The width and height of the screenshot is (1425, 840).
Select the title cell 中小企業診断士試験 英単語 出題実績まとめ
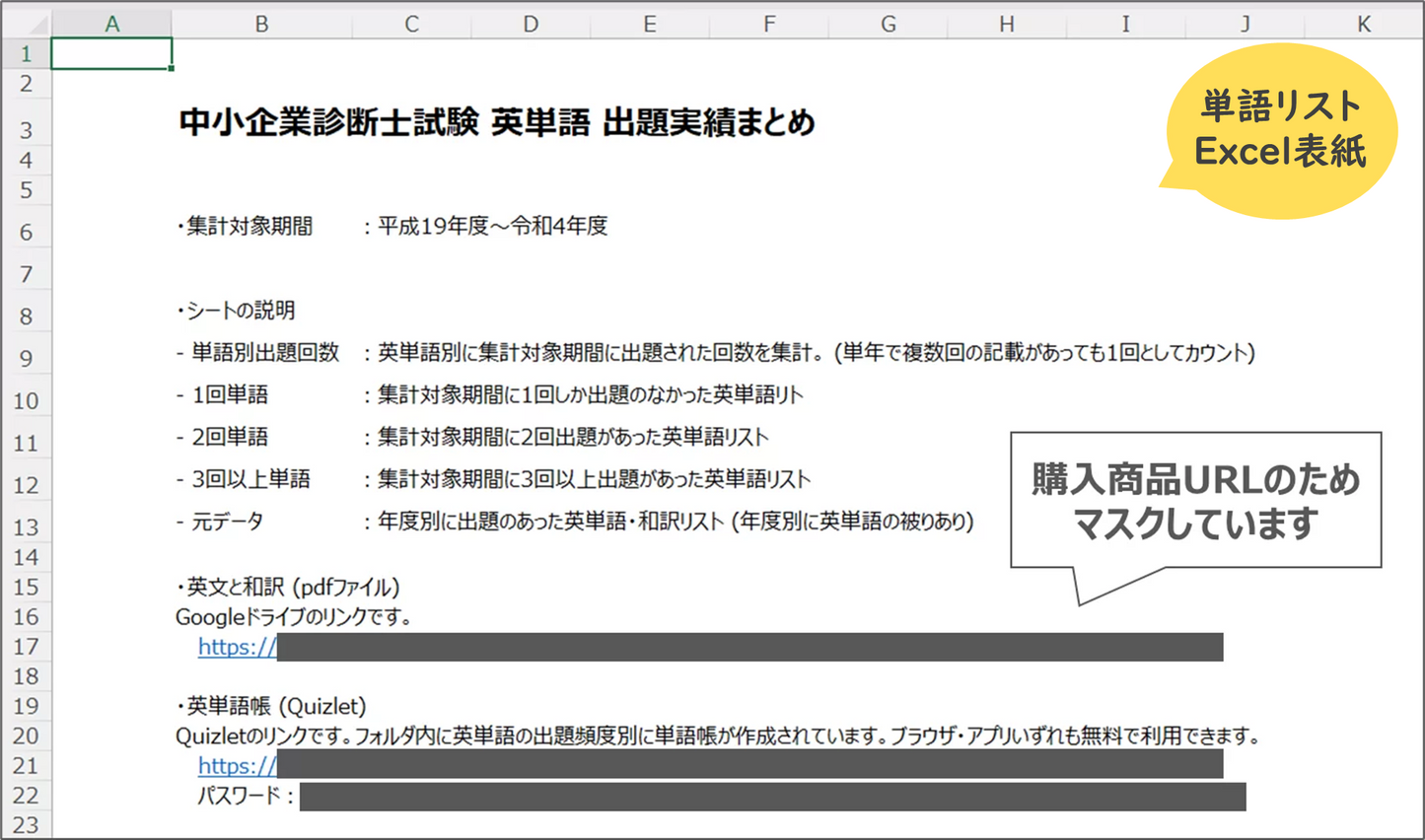click(296, 124)
